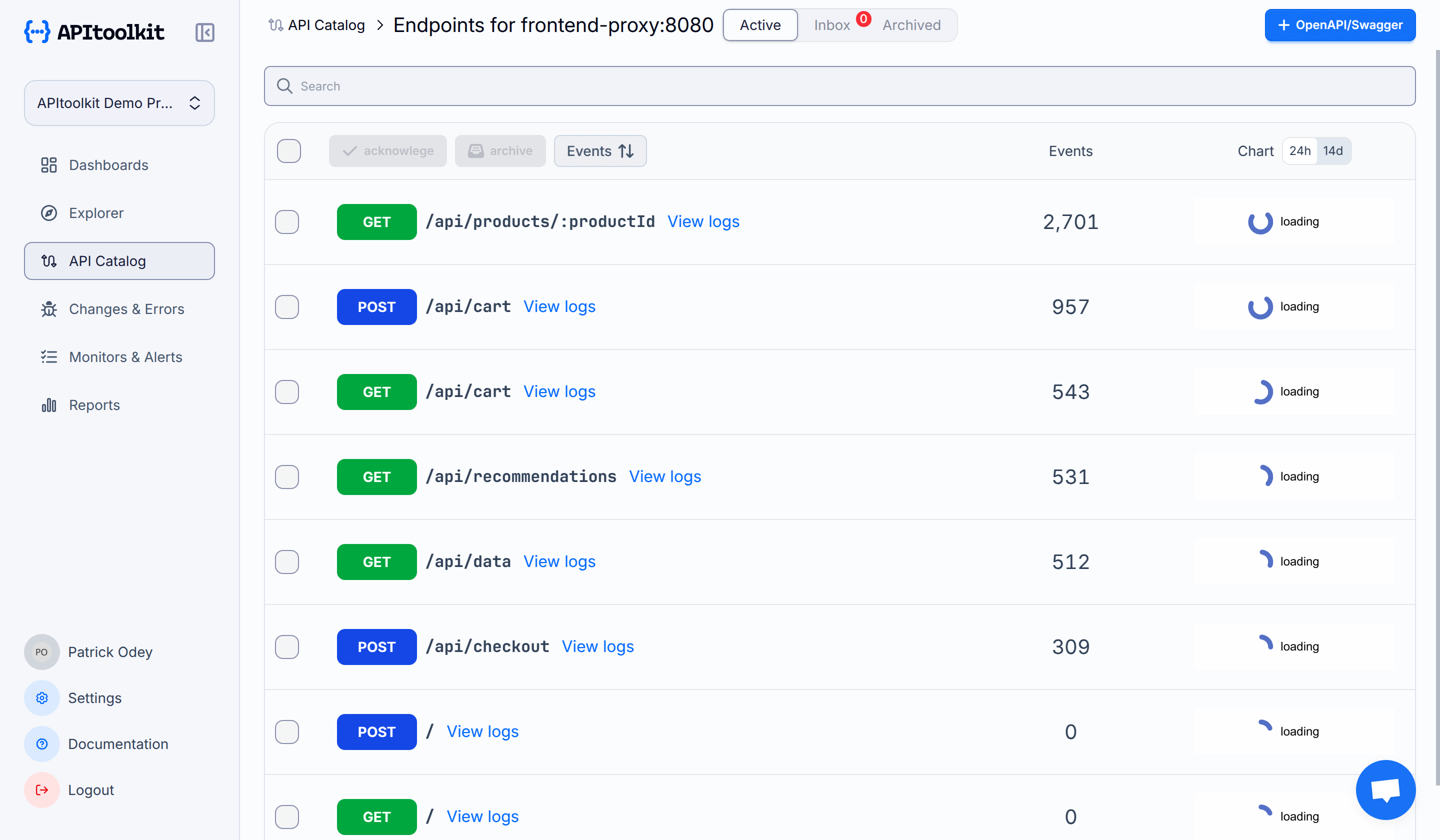Switch to the Inbox tab

(x=831, y=24)
